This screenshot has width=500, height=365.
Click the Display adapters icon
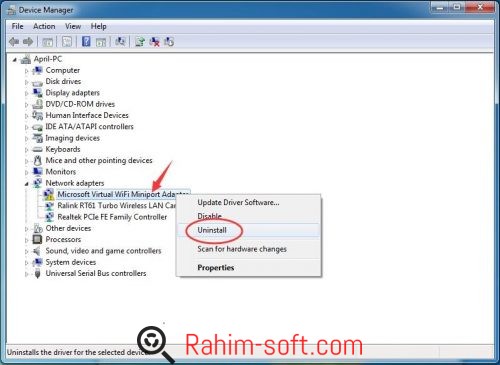38,93
